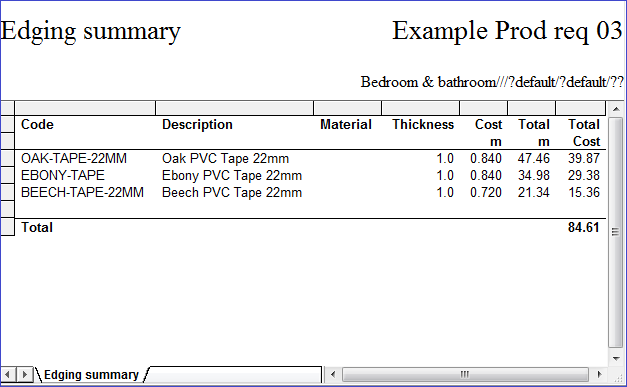
Task: Click the Thickness column header
Action: (x=423, y=124)
